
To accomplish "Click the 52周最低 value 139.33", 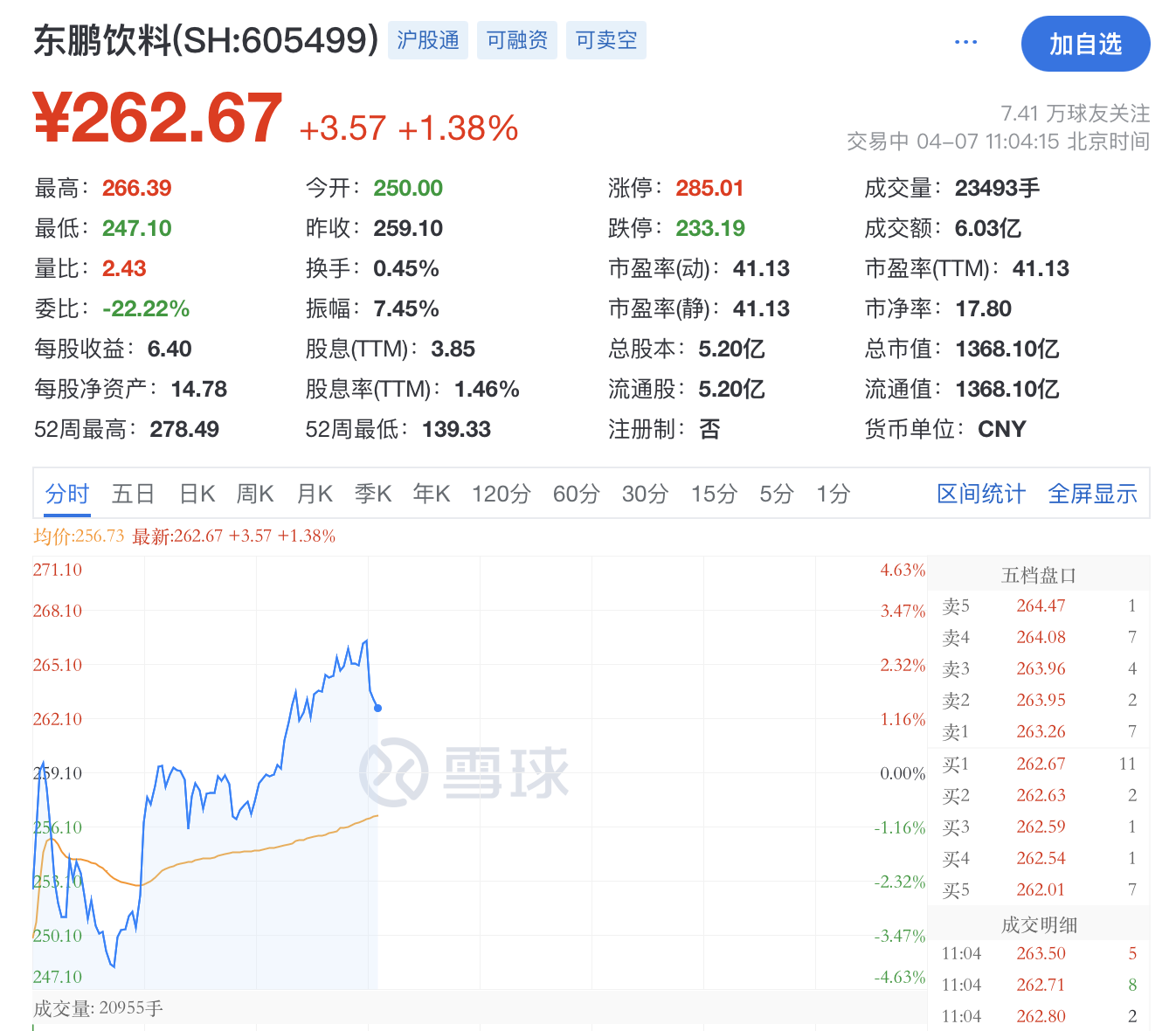I will click(x=456, y=429).
